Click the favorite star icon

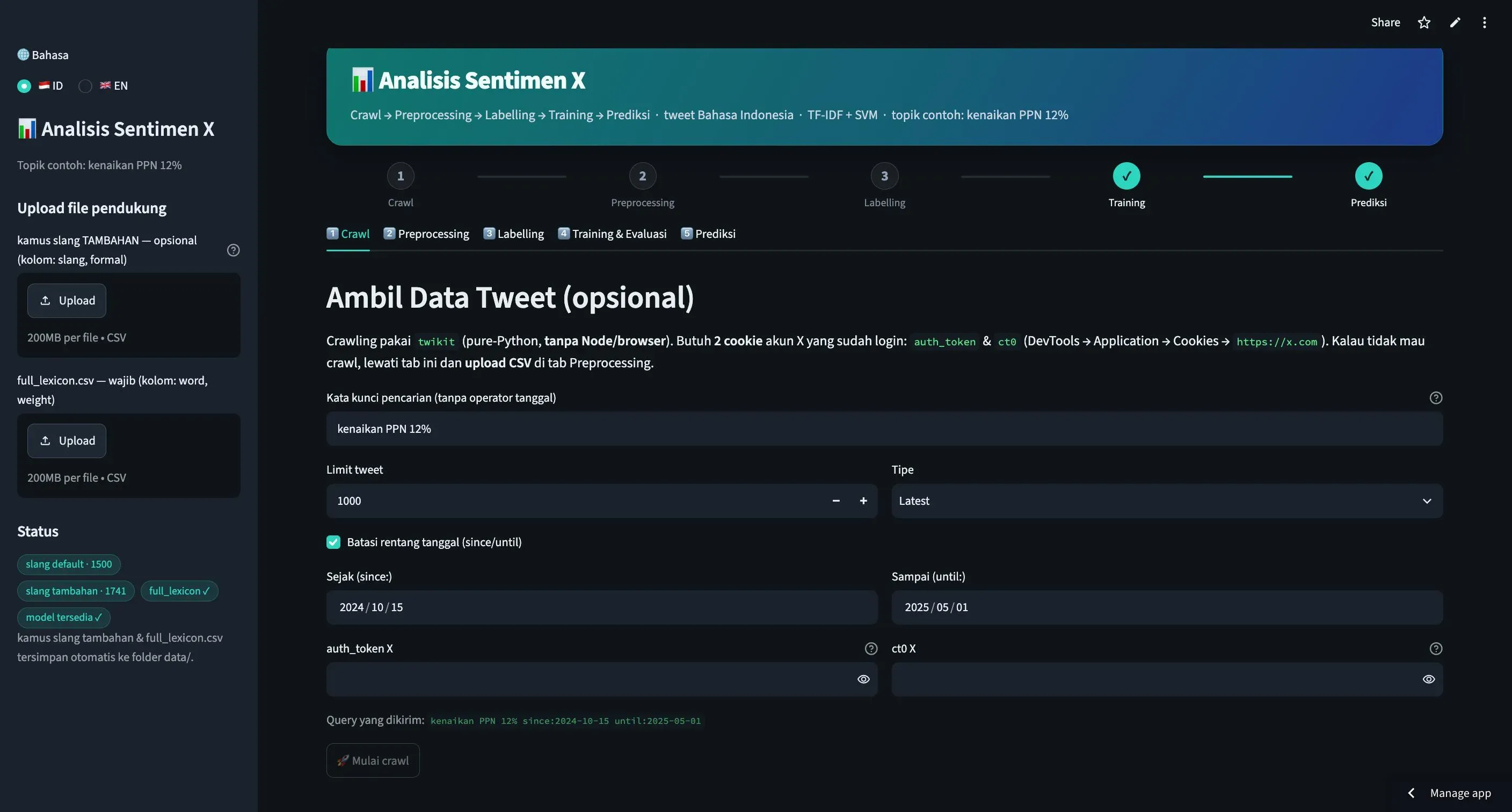(1424, 23)
